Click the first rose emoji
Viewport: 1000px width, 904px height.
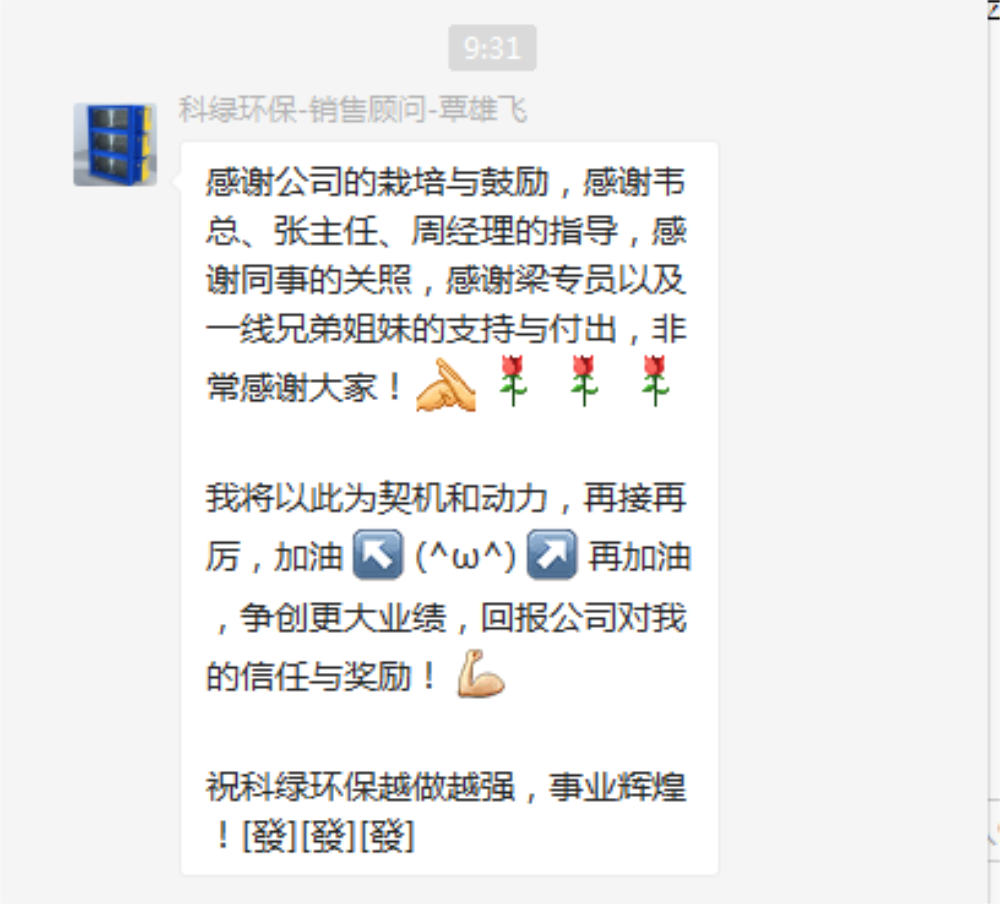point(512,381)
